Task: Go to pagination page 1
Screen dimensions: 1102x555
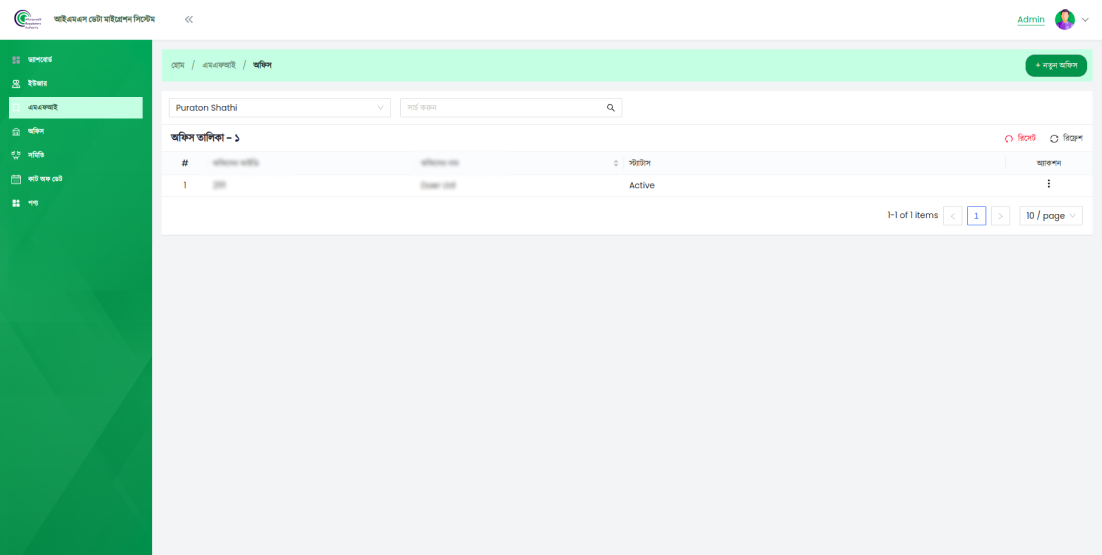Action: (976, 215)
